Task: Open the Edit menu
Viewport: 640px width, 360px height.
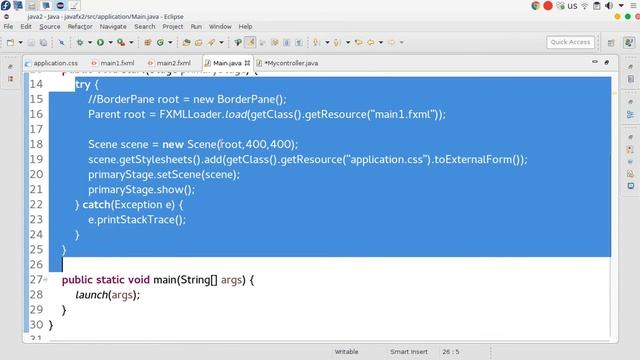Action: coord(26,27)
